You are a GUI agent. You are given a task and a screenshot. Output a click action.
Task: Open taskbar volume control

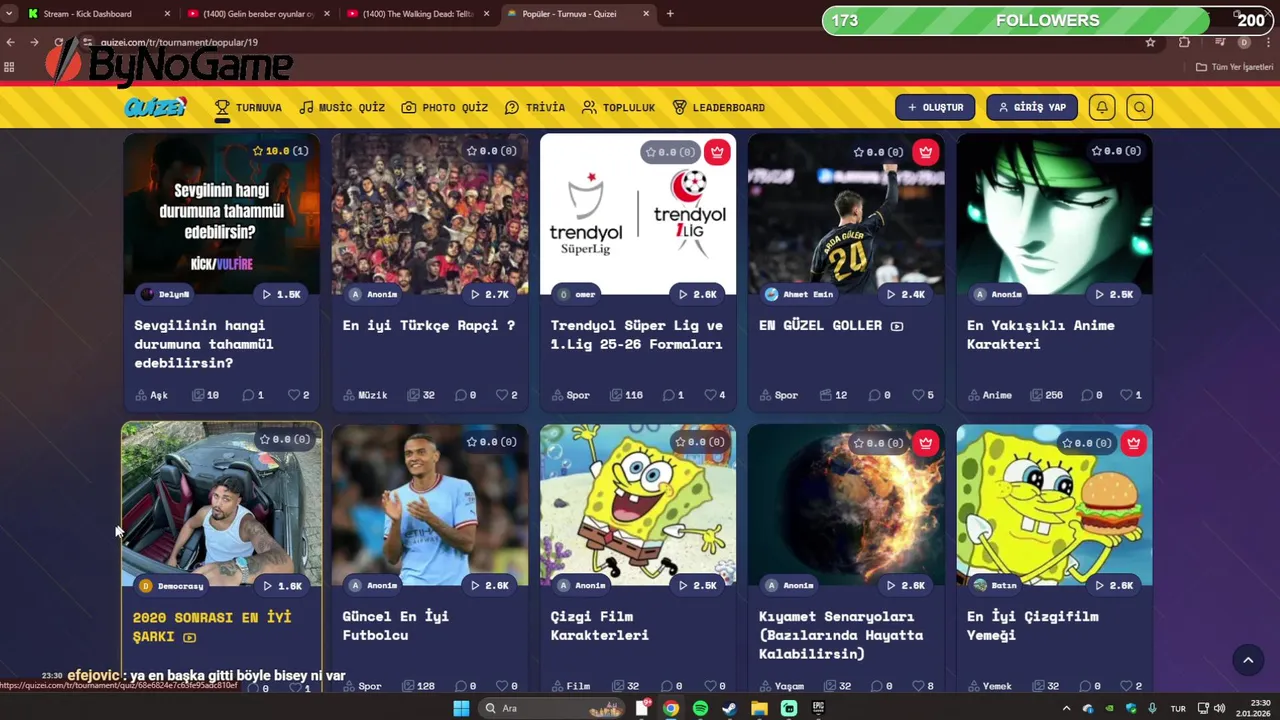pyautogui.click(x=1219, y=708)
